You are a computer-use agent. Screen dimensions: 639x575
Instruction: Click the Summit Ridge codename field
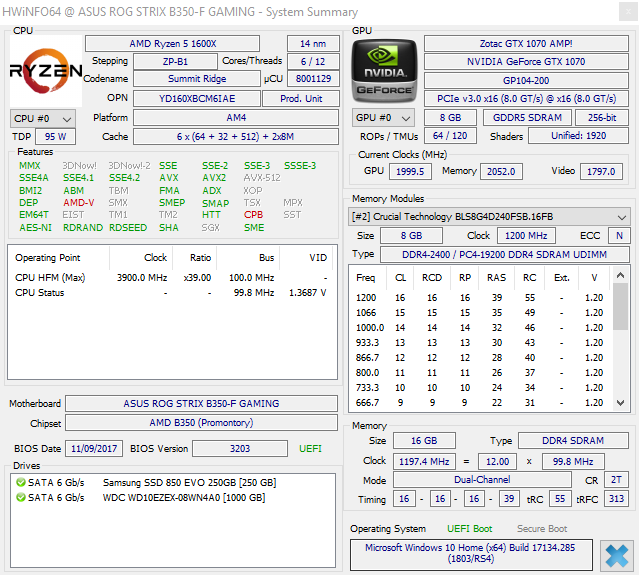tap(197, 79)
